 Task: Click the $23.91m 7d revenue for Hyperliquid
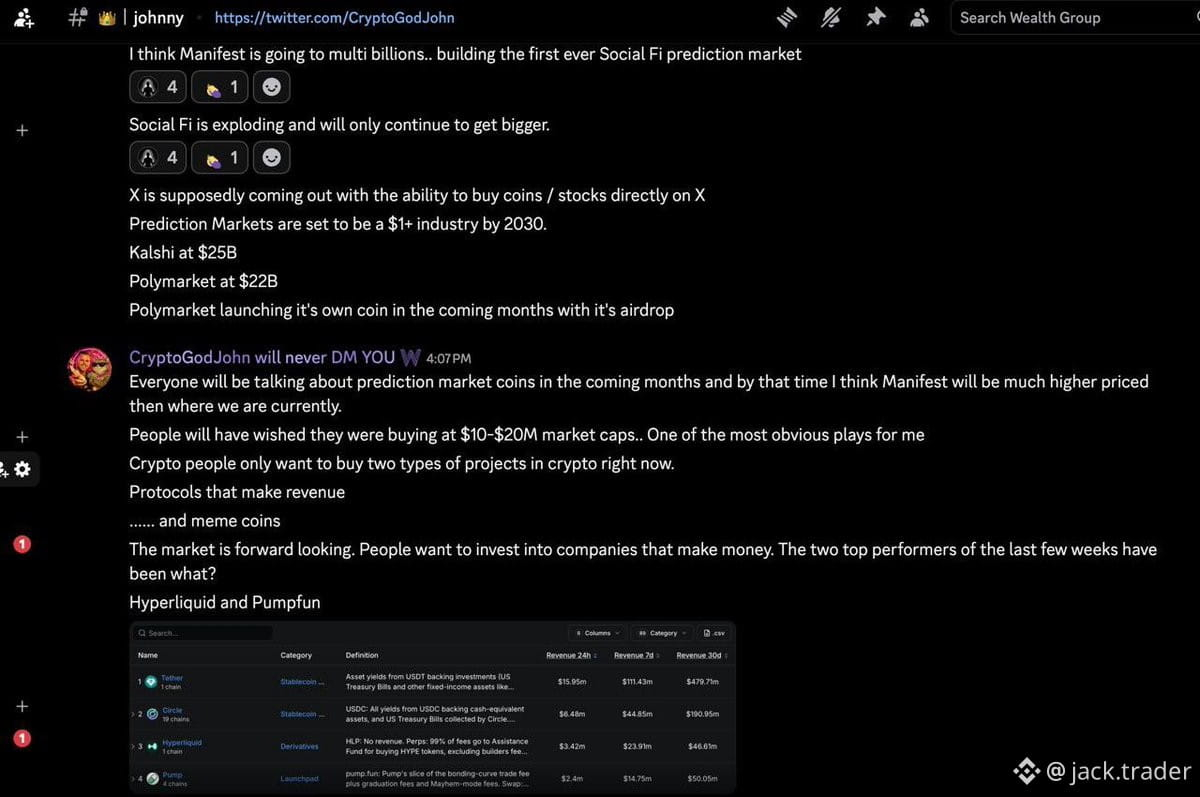(x=637, y=746)
